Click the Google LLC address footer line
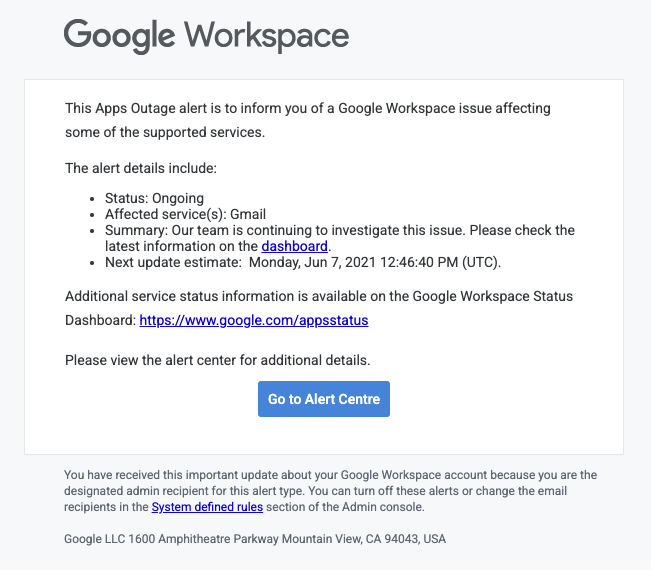This screenshot has width=651, height=570. click(255, 539)
